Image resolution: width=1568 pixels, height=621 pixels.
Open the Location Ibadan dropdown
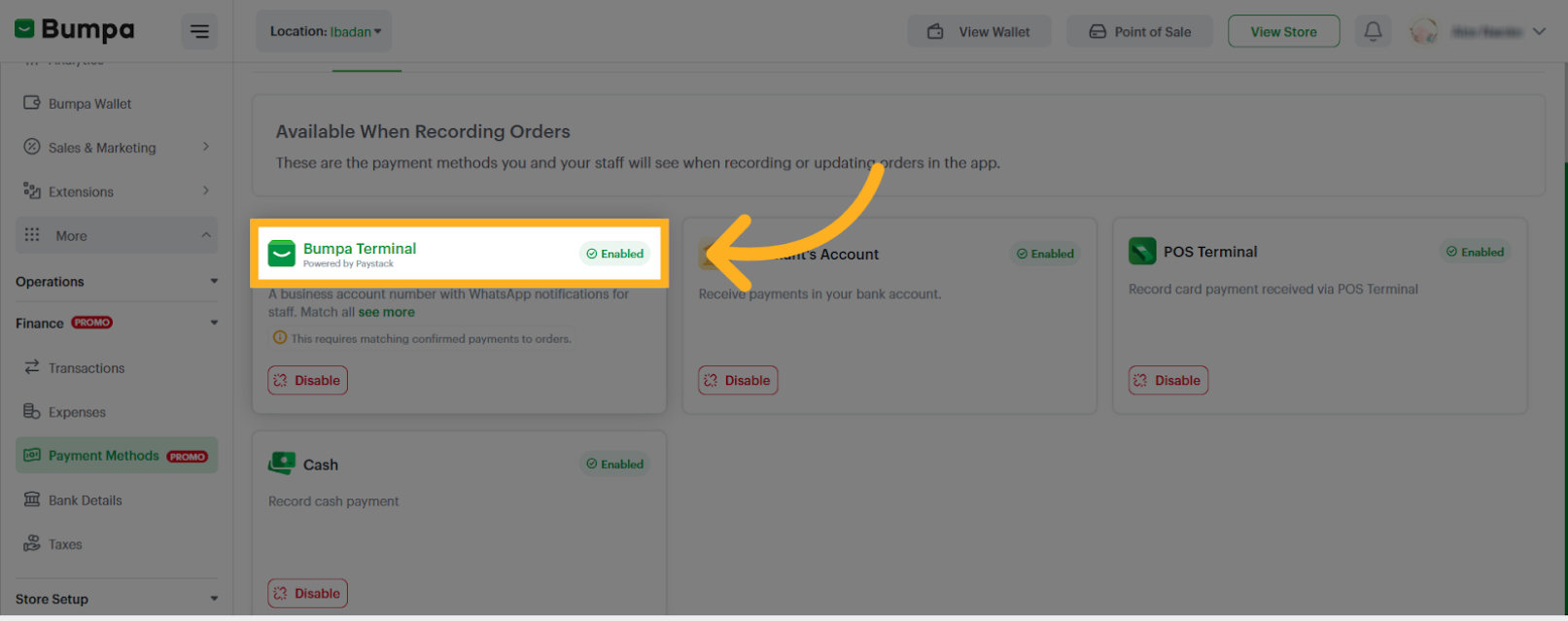pyautogui.click(x=324, y=32)
